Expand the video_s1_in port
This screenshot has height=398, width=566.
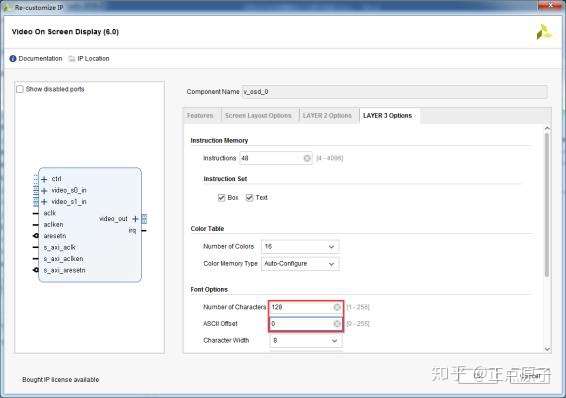(44, 202)
